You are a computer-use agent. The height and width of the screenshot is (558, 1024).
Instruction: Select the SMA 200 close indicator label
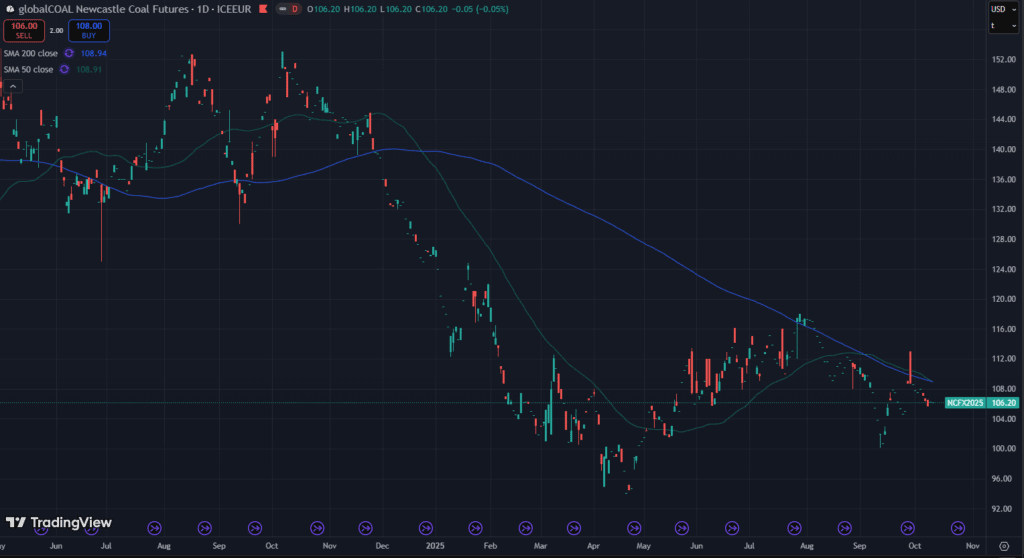[29, 52]
